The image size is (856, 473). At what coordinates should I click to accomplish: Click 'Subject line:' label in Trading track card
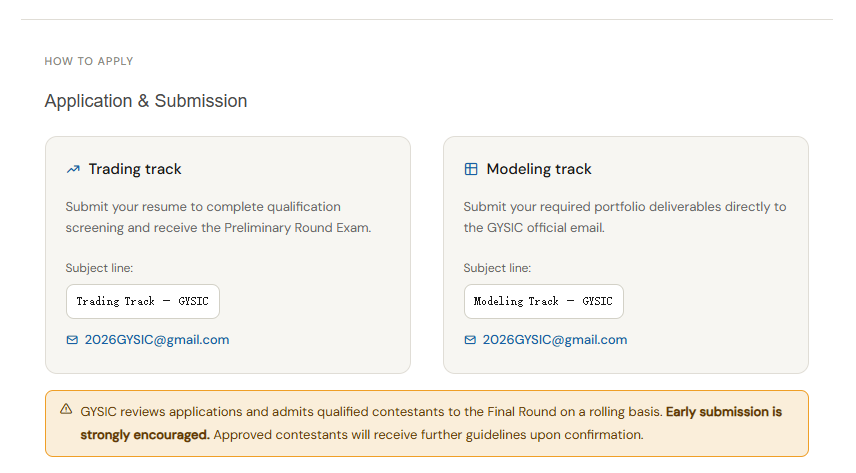99,268
